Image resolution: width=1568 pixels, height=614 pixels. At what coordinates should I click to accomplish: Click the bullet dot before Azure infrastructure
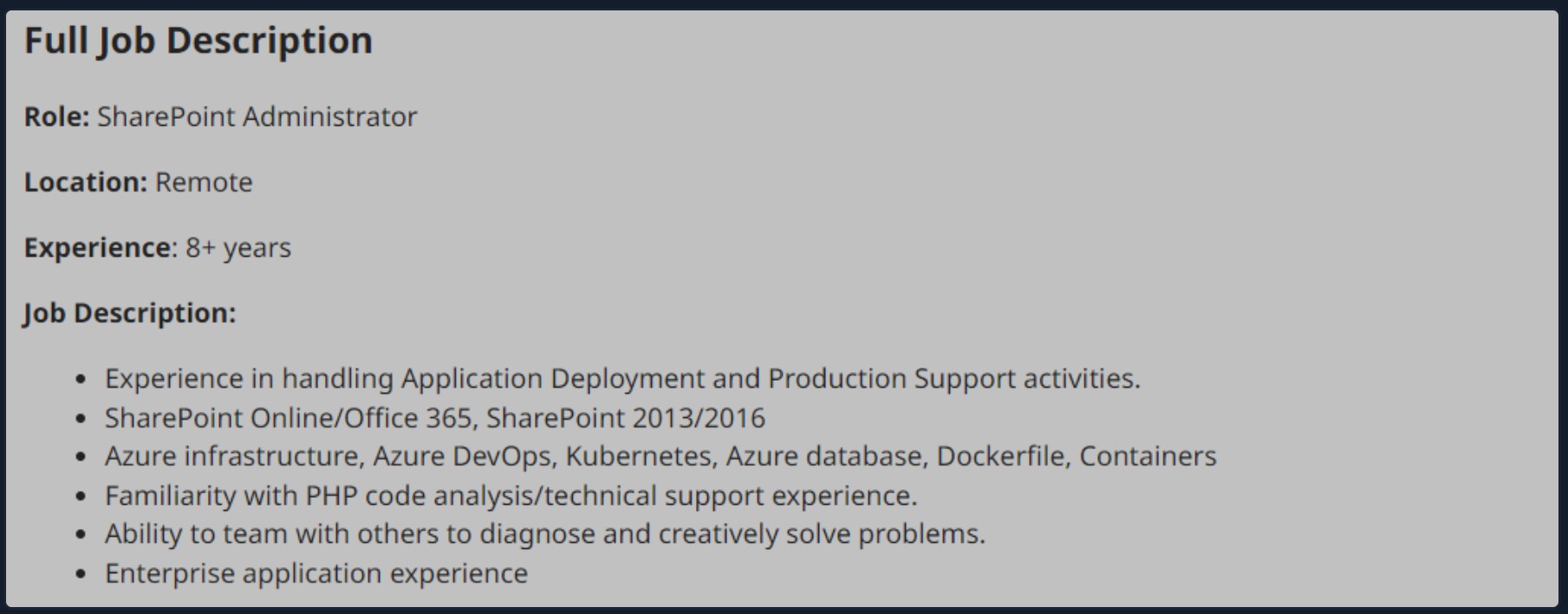coord(81,457)
